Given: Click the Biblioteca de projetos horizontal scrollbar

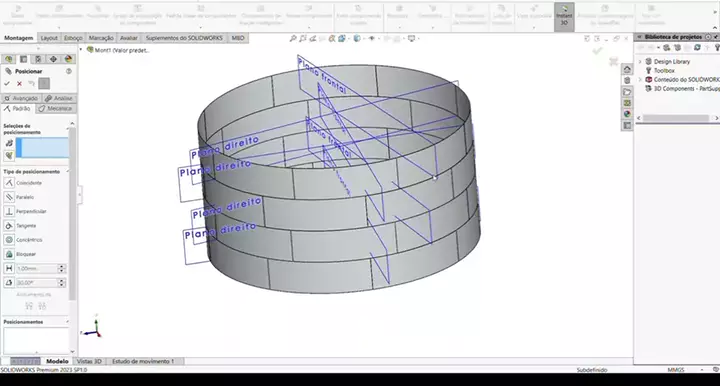Looking at the screenshot, I should [x=675, y=118].
